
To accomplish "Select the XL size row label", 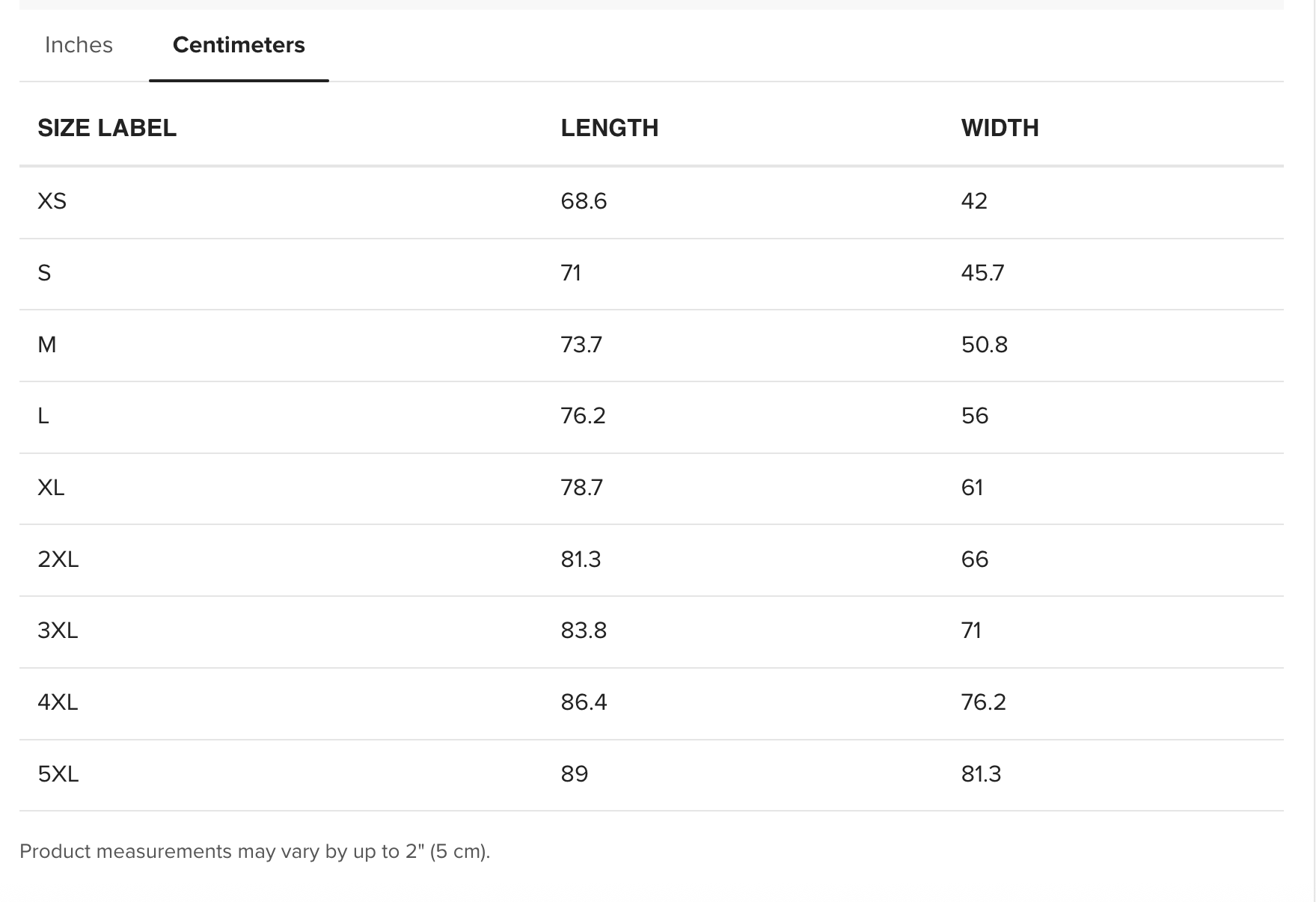I will [51, 488].
